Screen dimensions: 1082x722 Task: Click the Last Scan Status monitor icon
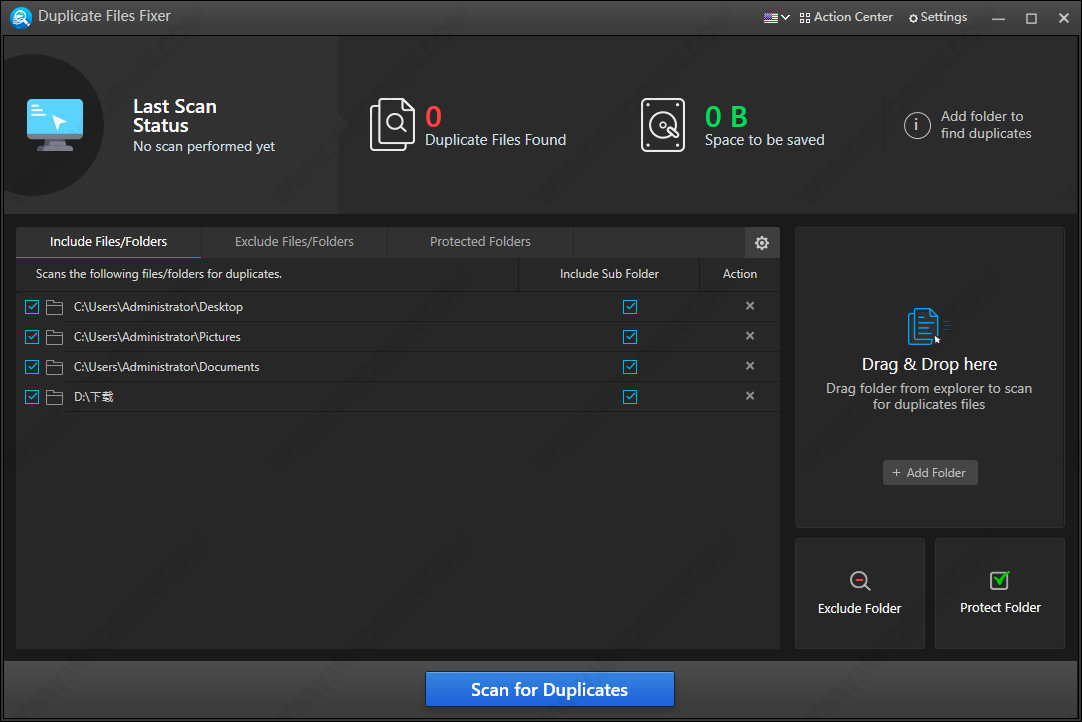coord(55,125)
